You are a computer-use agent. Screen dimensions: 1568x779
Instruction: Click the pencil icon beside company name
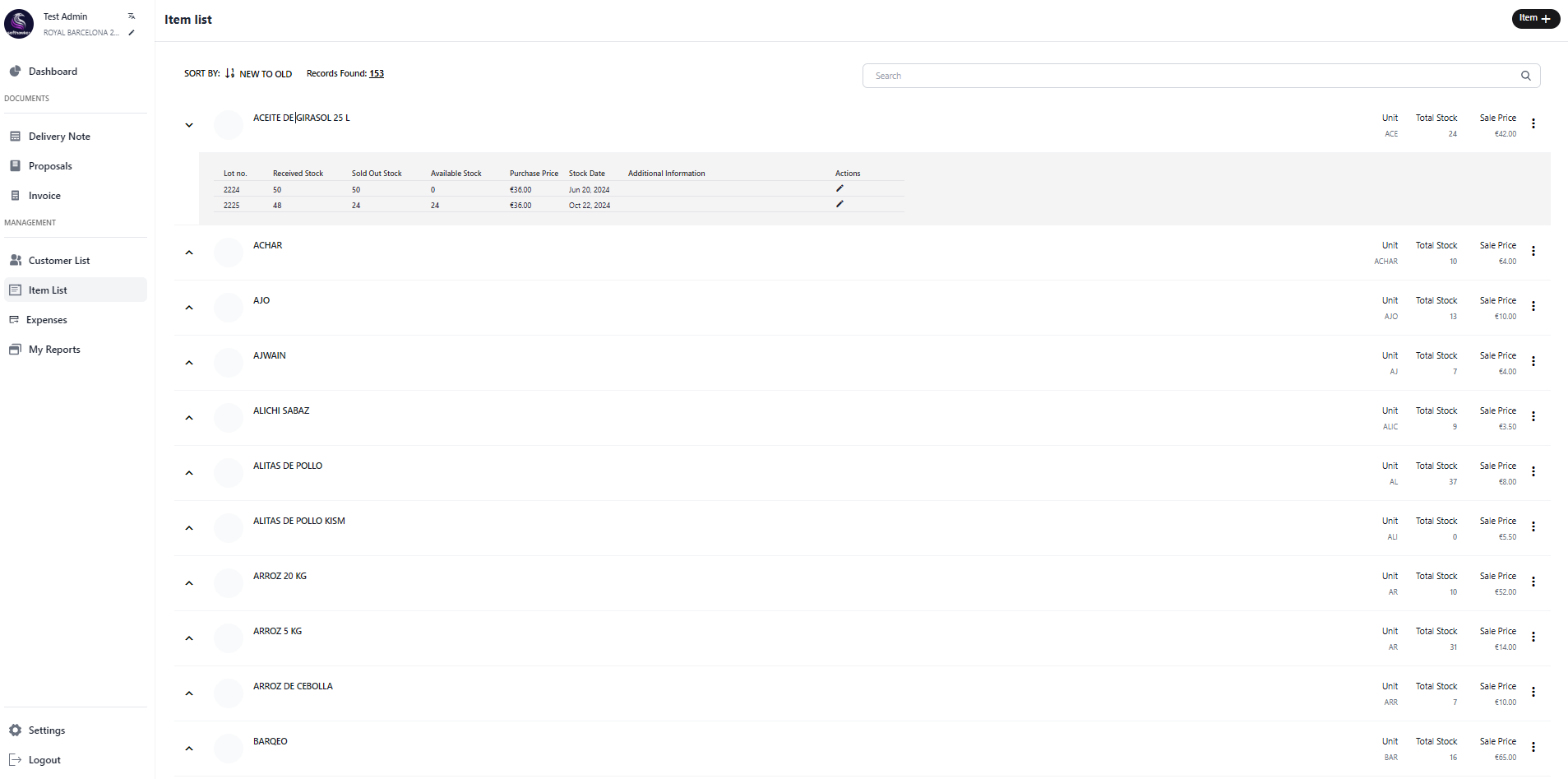[132, 33]
